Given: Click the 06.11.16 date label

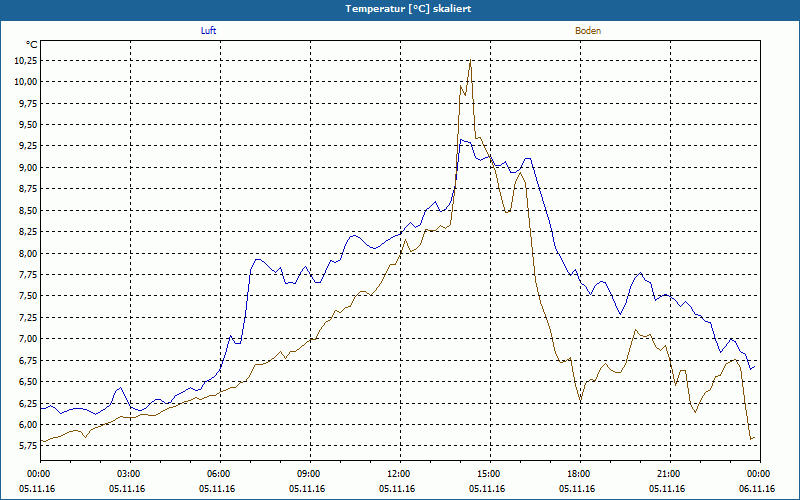Looking at the screenshot, I should [x=757, y=489].
